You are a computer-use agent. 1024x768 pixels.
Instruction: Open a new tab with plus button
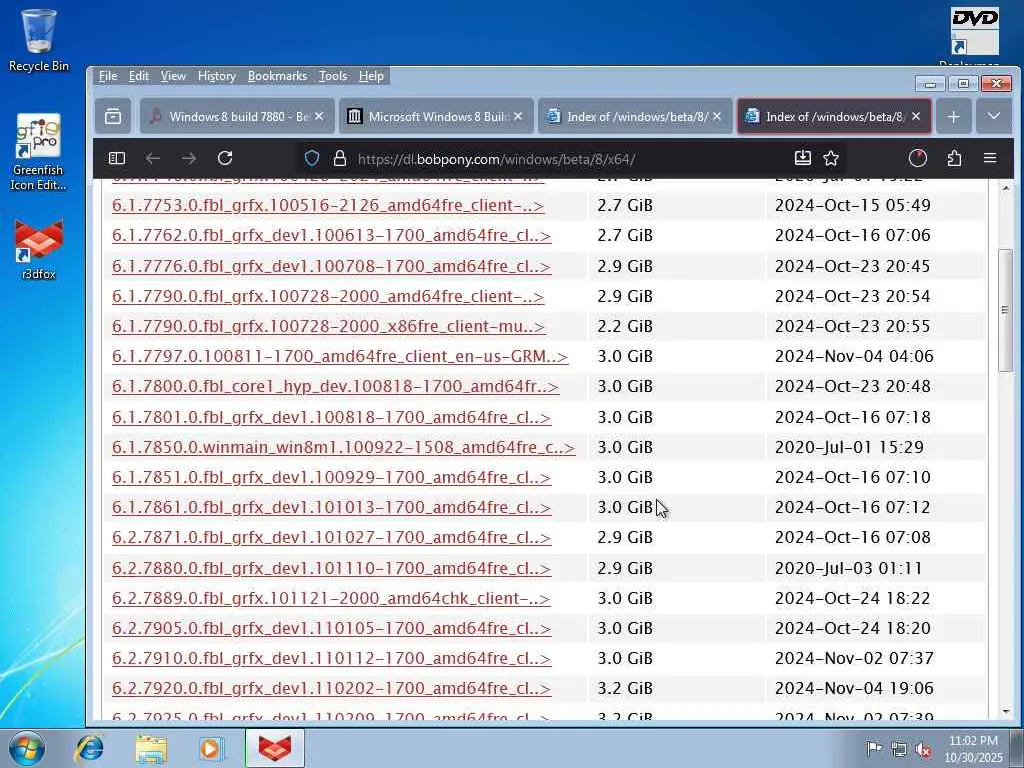953,116
